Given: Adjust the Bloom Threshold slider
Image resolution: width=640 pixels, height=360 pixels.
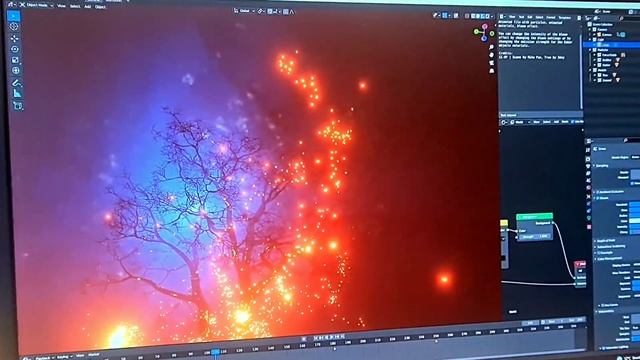Looking at the screenshot, I should click(x=635, y=204).
